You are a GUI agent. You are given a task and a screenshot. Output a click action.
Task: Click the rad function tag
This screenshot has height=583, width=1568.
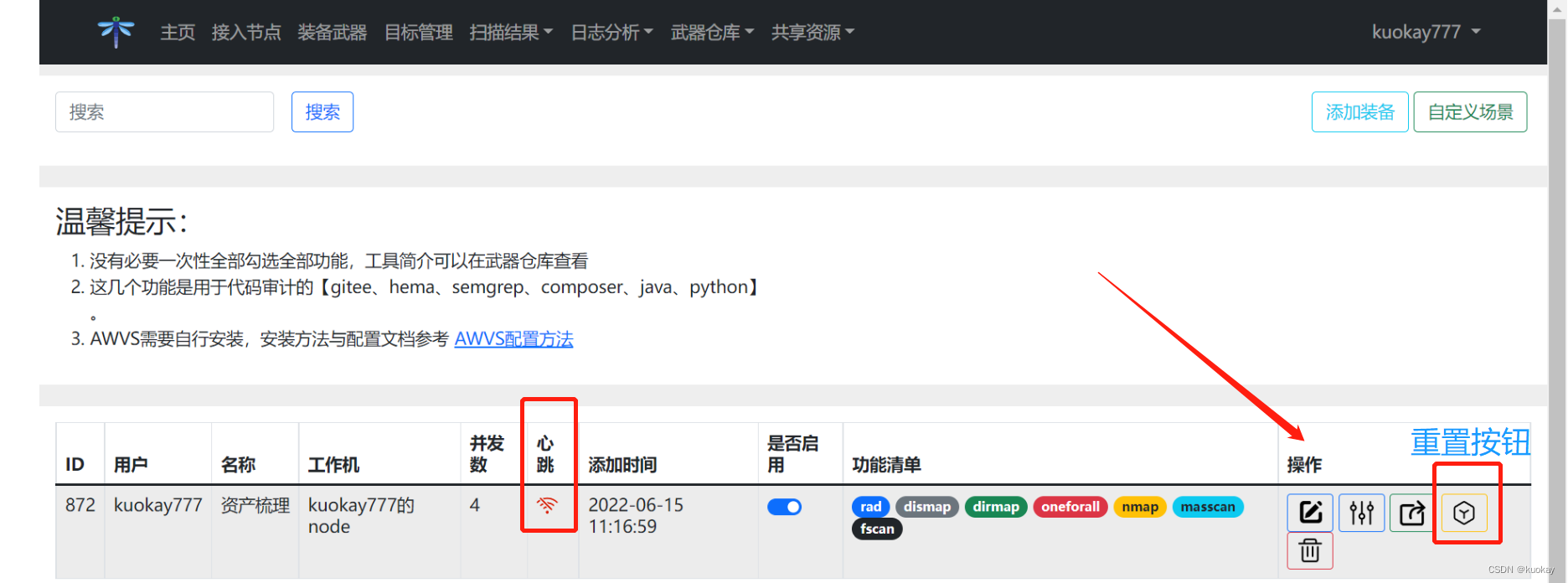(871, 507)
